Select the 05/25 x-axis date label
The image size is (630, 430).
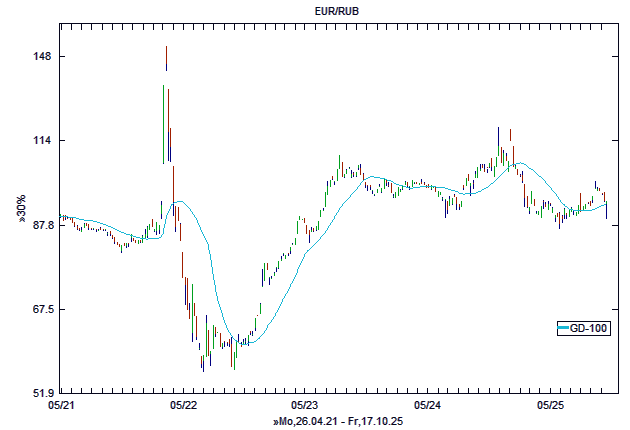[549, 406]
